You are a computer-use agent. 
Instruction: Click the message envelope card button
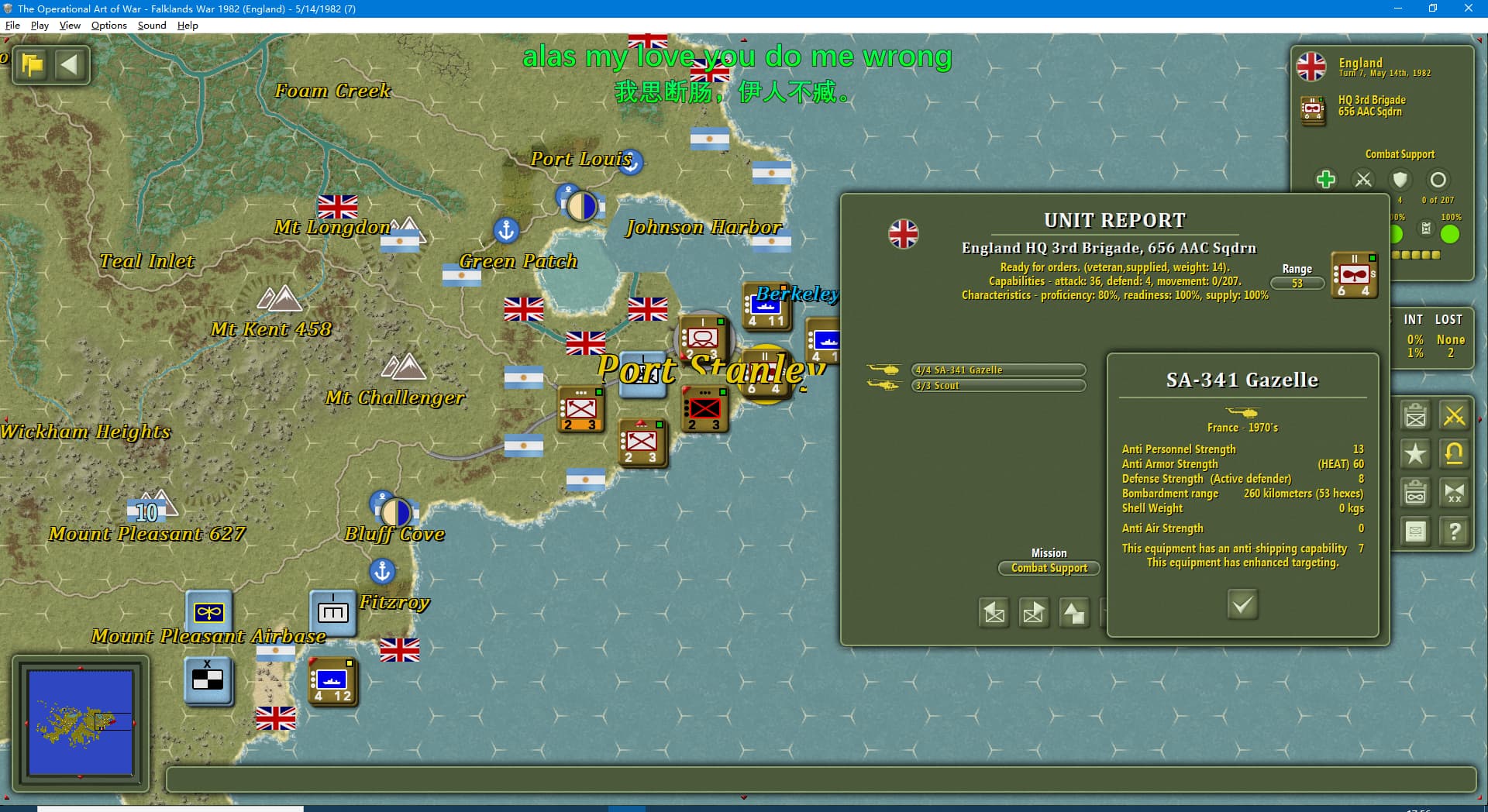[x=1416, y=532]
